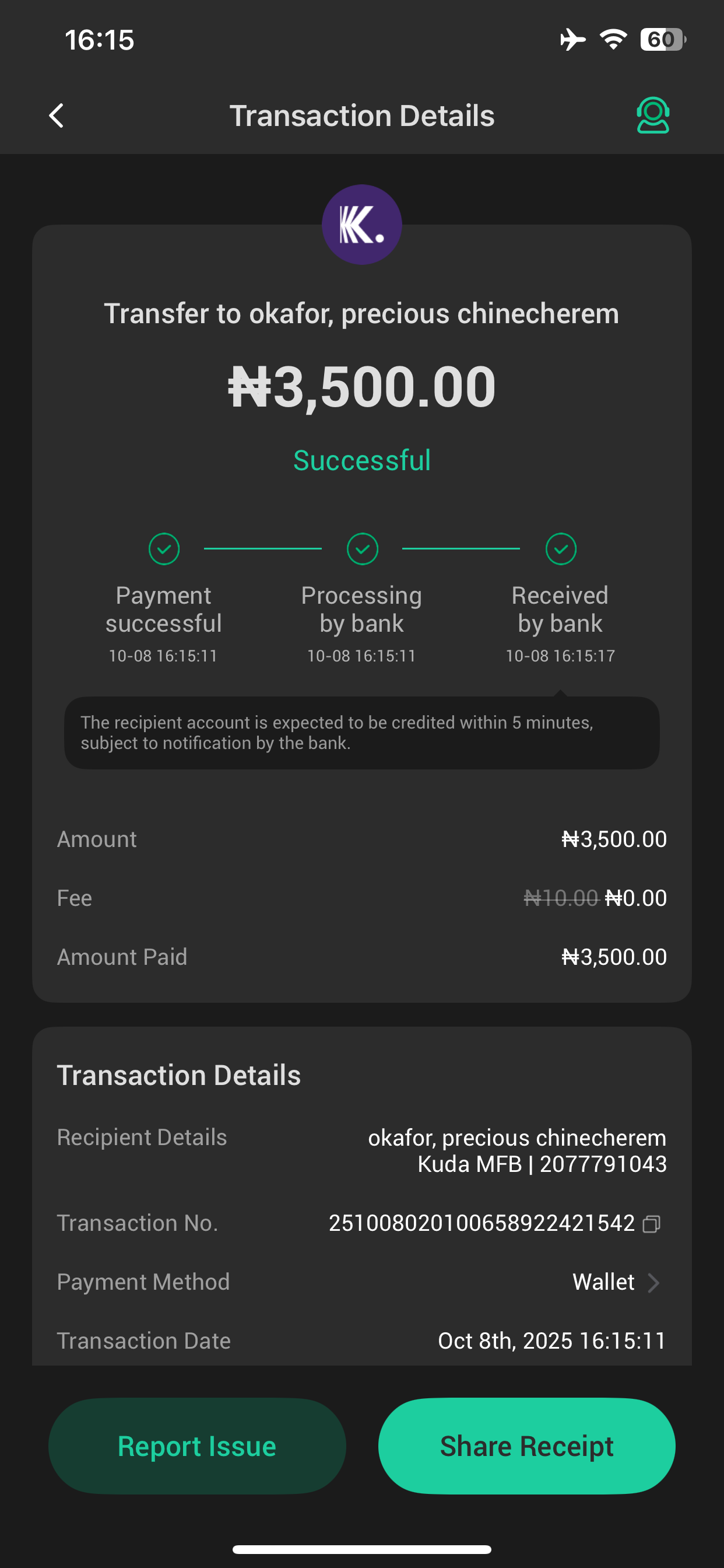Tap the Processing by bank checkmark
The image size is (724, 1568).
click(362, 549)
